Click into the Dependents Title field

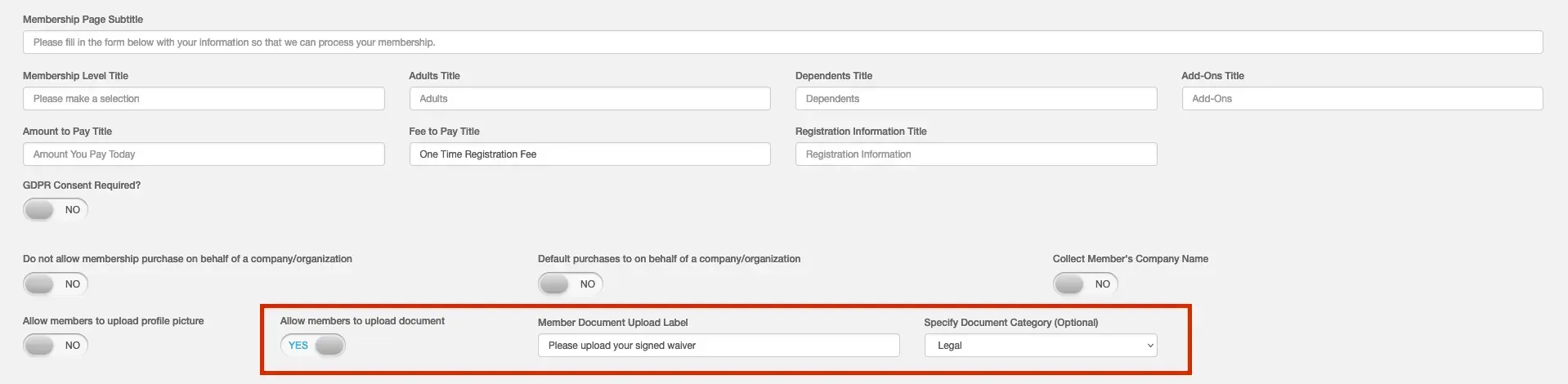(x=976, y=99)
